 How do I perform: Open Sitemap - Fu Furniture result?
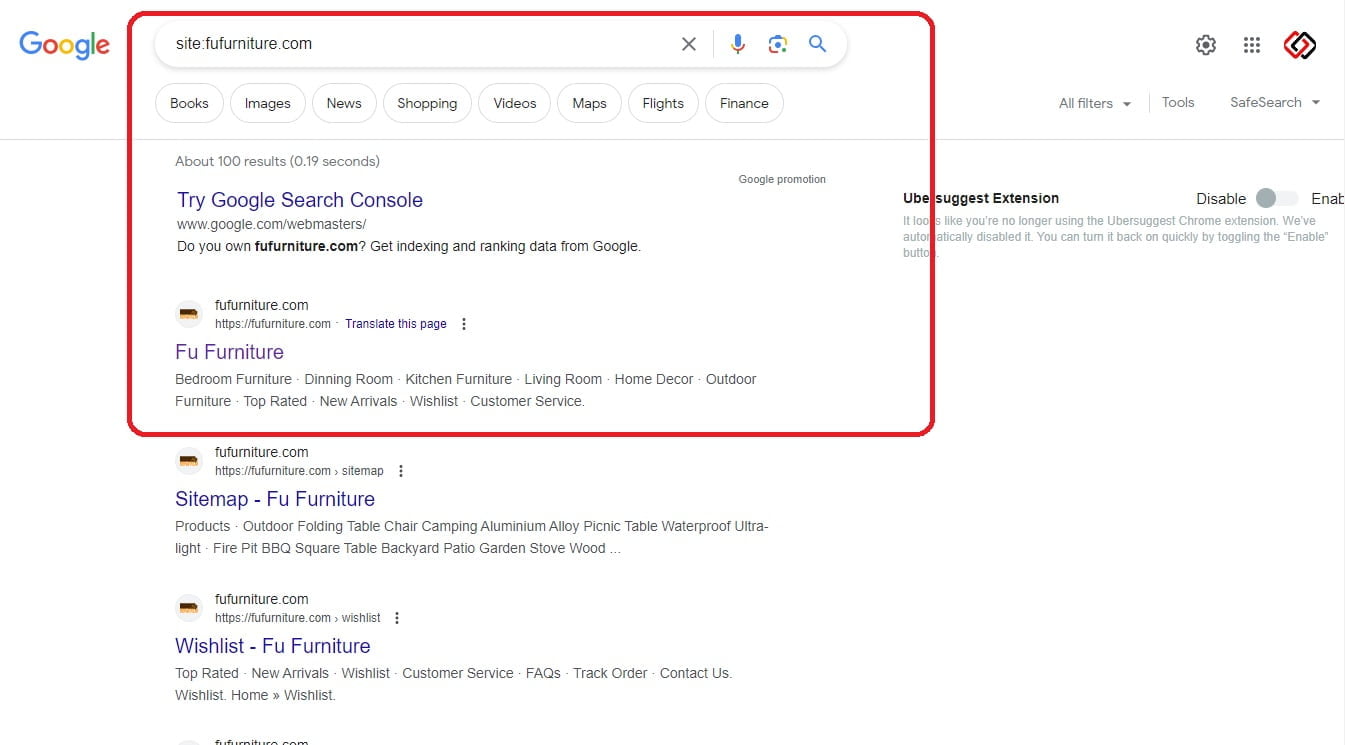pos(275,499)
